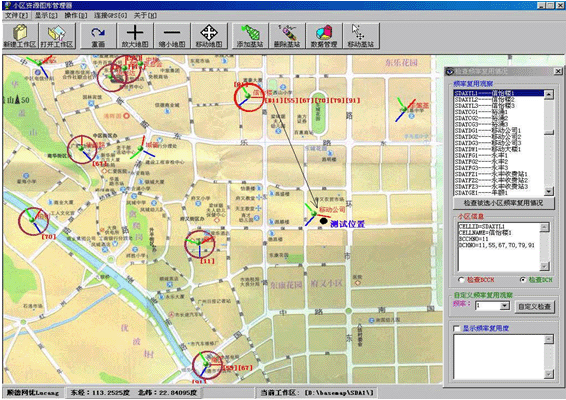The width and height of the screenshot is (566, 400).
Task: Select the SDAXYL3 row in the cell list
Action: 498,105
